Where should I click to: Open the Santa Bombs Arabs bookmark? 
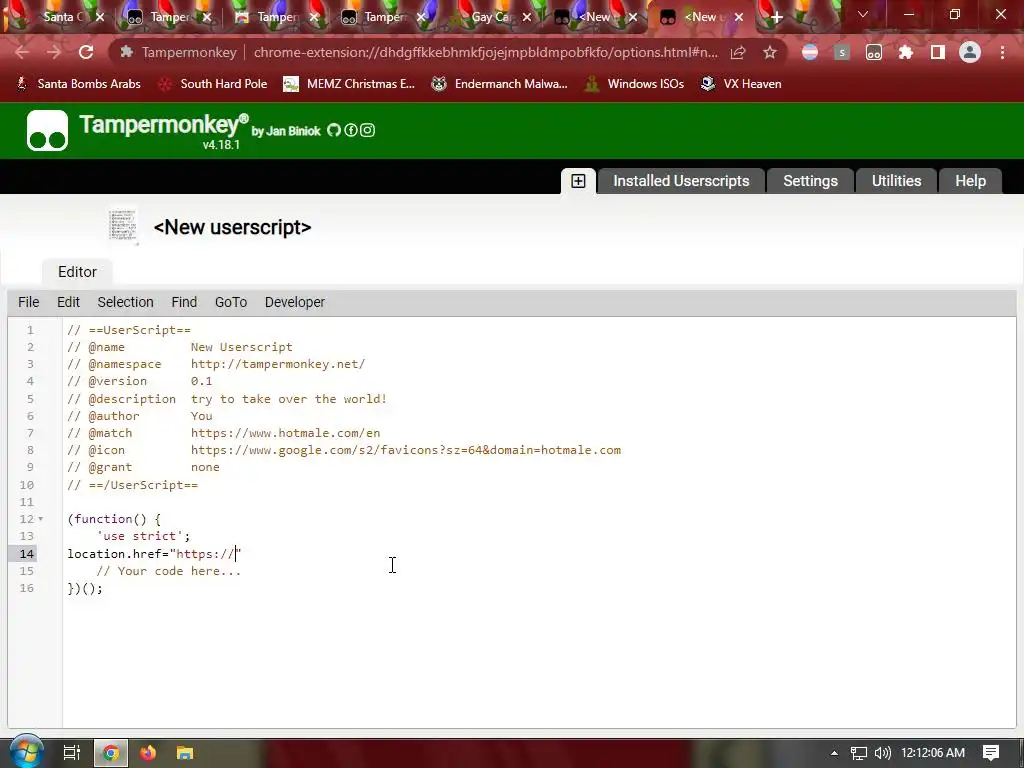pyautogui.click(x=78, y=84)
